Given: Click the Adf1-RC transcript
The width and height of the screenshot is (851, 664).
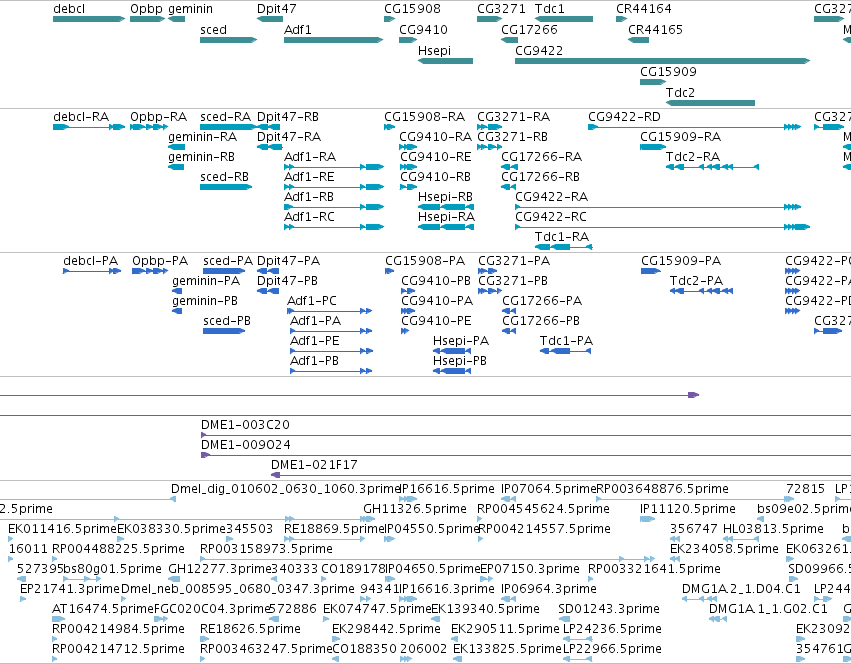Looking at the screenshot, I should click(x=334, y=227).
